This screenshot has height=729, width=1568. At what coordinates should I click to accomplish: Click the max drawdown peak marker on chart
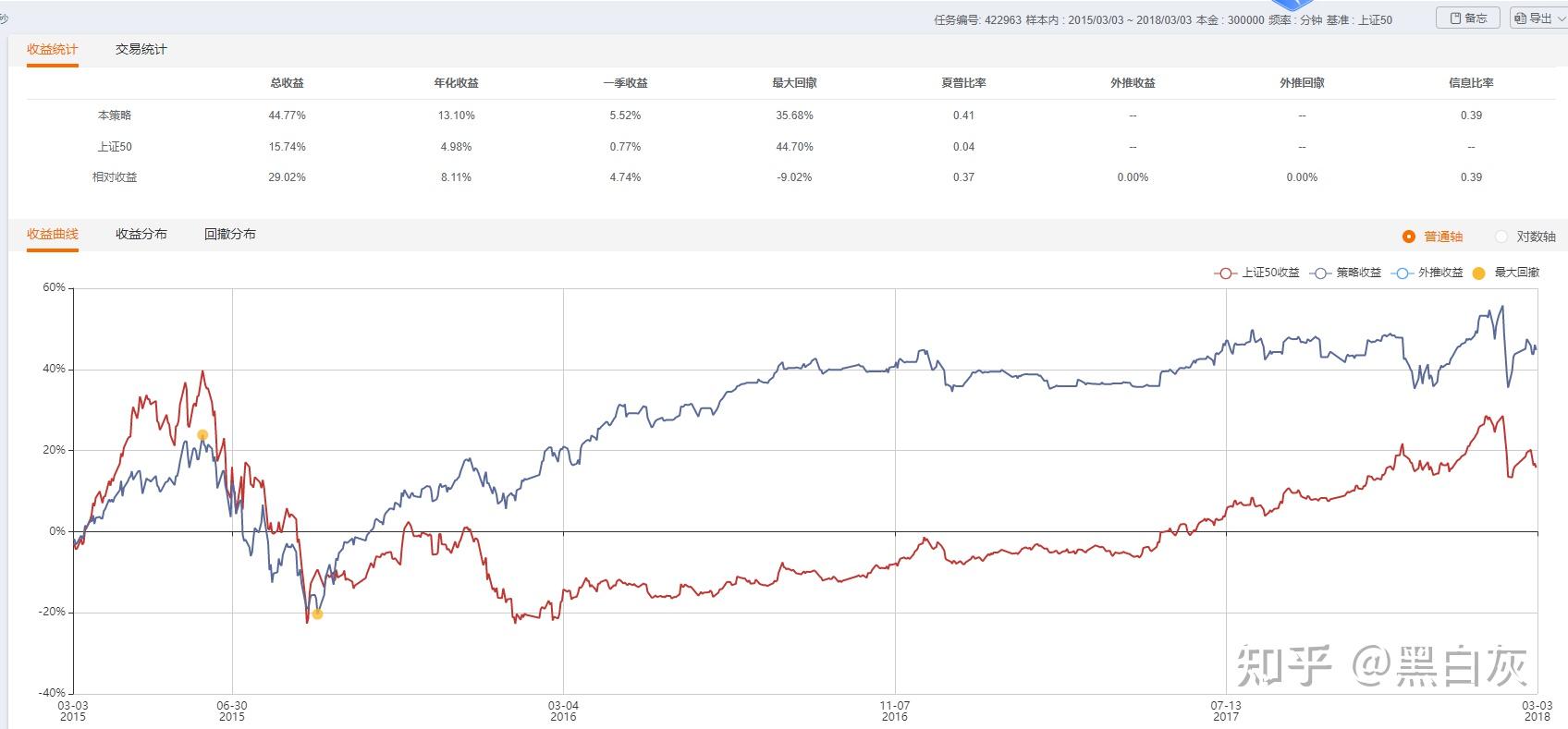point(202,435)
